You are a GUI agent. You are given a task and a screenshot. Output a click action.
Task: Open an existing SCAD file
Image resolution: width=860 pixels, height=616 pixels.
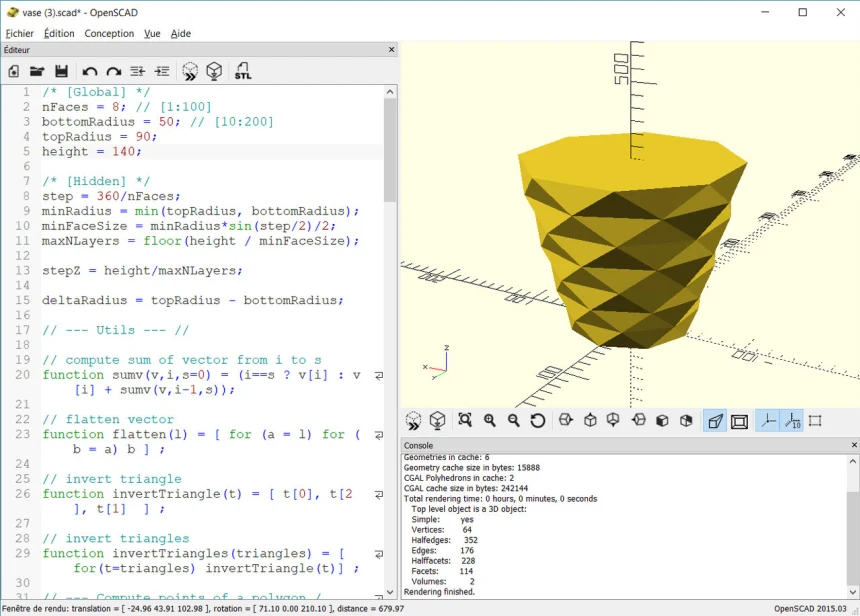pos(38,71)
